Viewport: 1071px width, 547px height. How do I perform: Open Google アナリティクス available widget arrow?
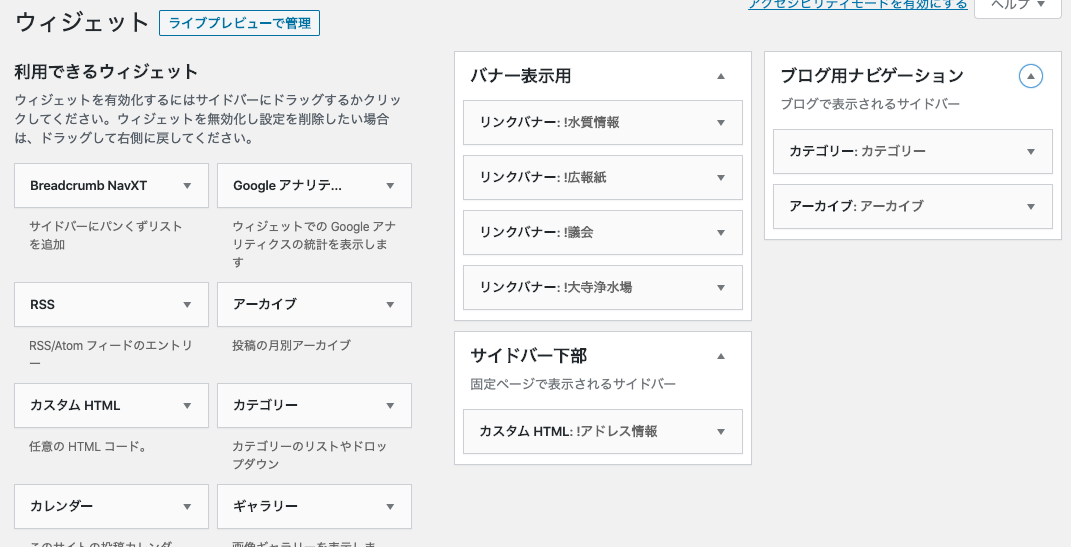click(390, 186)
